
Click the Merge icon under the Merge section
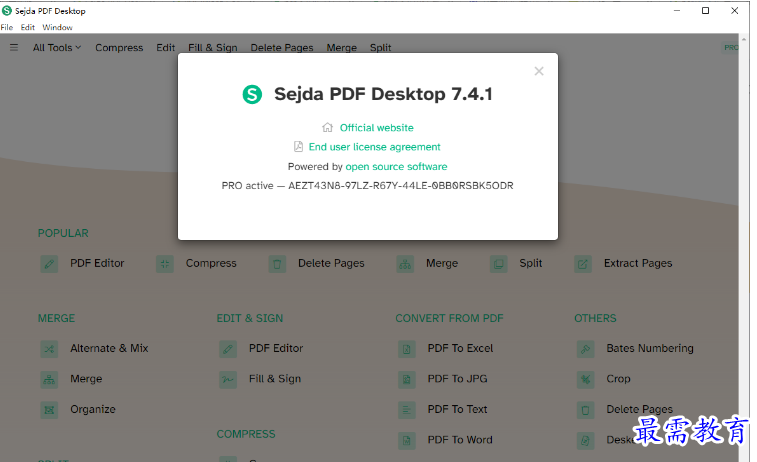pyautogui.click(x=49, y=379)
